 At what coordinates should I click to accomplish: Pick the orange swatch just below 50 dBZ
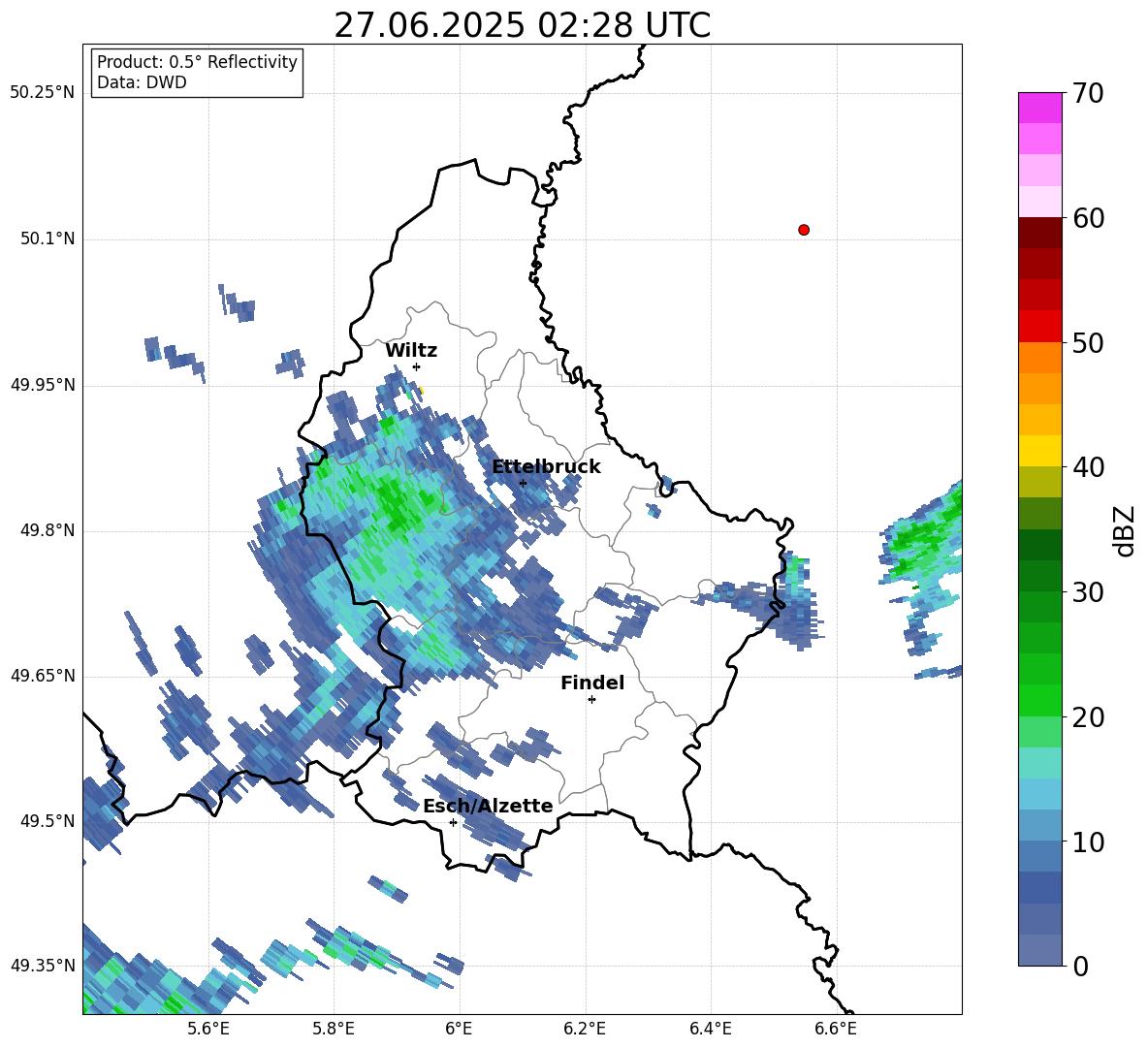(1039, 358)
